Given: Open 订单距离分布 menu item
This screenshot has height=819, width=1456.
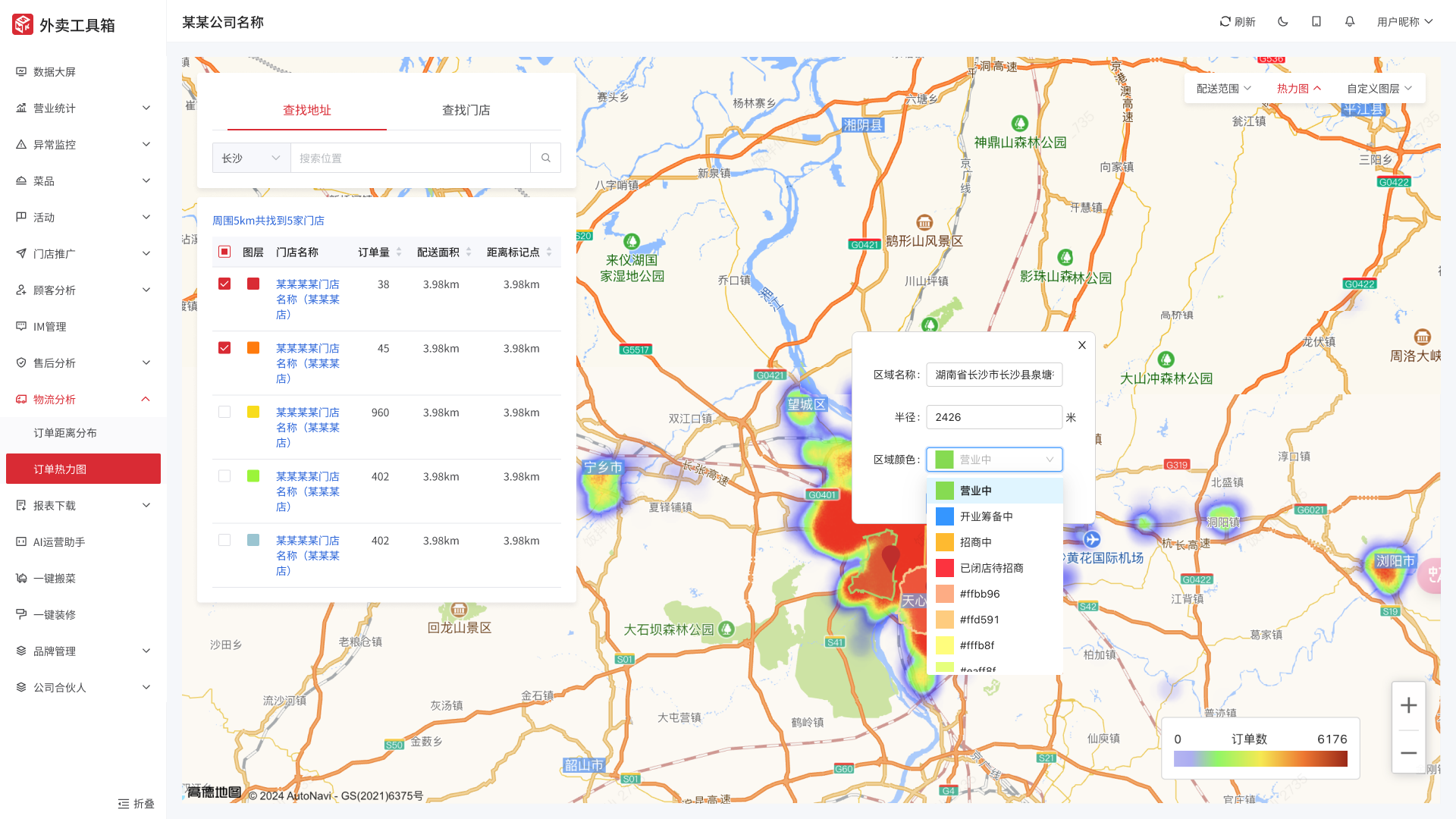Looking at the screenshot, I should 65,433.
